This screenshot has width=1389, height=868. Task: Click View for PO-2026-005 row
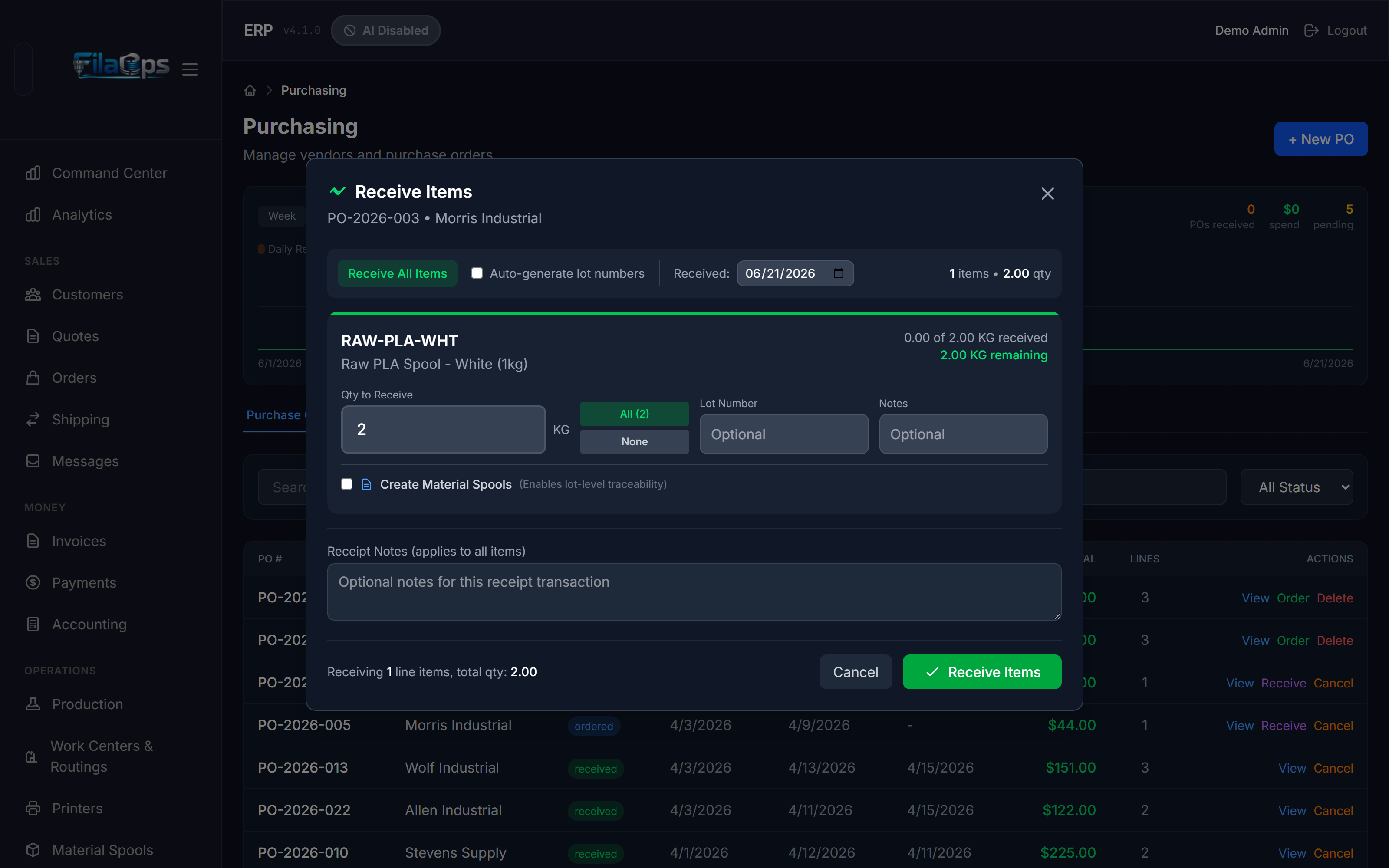pos(1240,726)
